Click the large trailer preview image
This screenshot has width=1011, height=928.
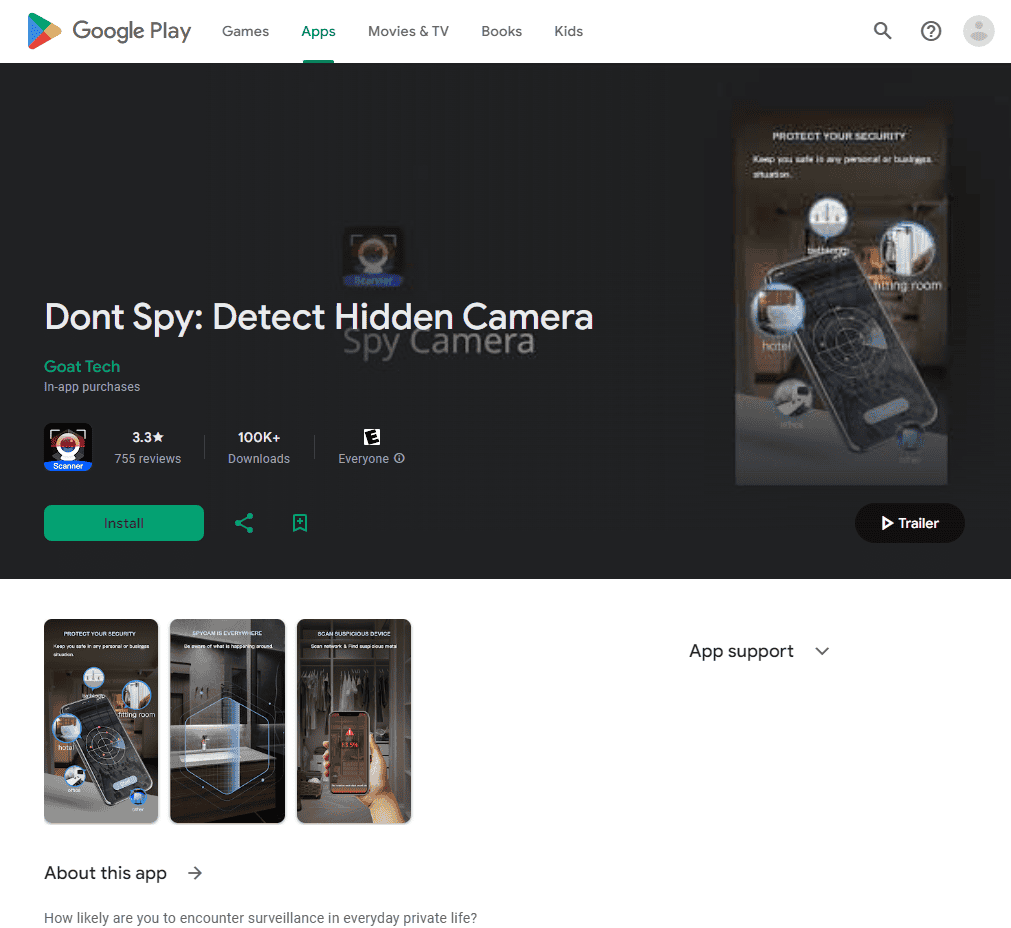coord(841,297)
